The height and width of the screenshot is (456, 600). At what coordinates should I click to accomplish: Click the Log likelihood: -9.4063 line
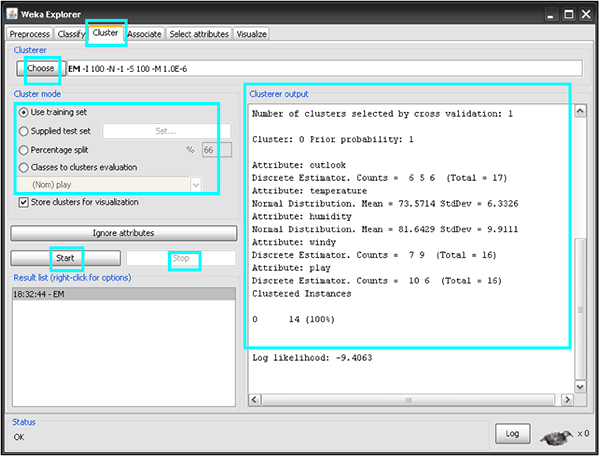pos(312,358)
